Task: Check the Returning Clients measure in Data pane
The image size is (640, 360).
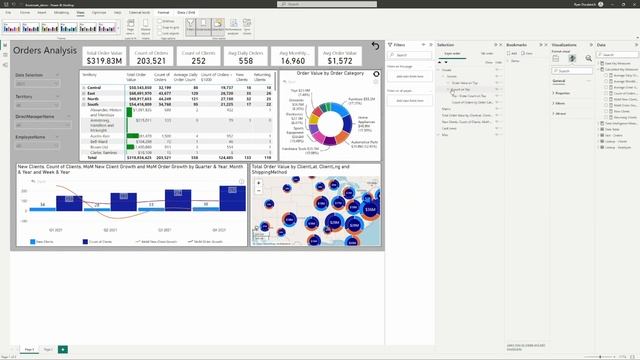Action: (x=606, y=117)
